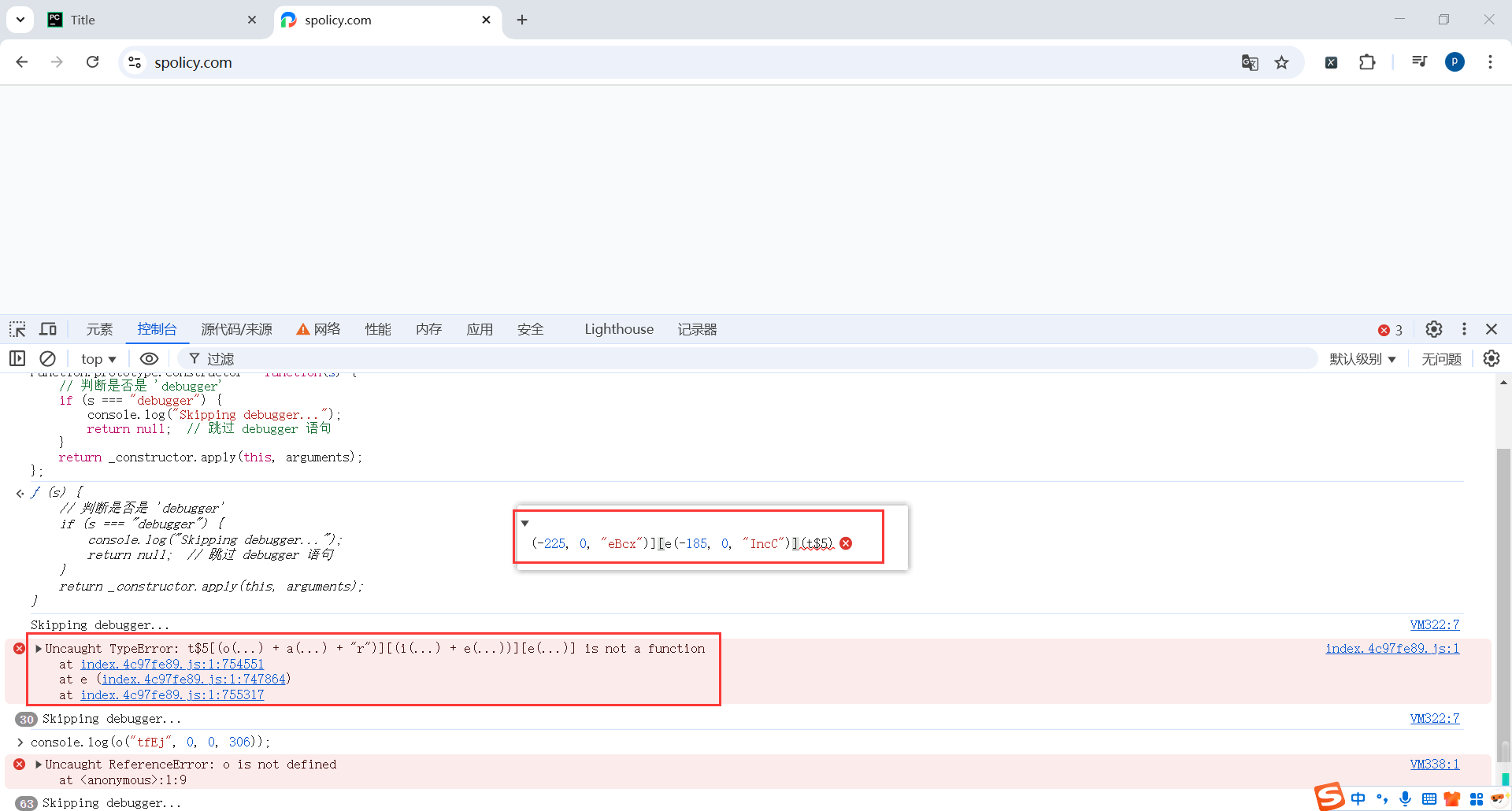Open source link index.4c97fe89.js:1 at right
This screenshot has height=811, width=1512.
[x=1392, y=649]
